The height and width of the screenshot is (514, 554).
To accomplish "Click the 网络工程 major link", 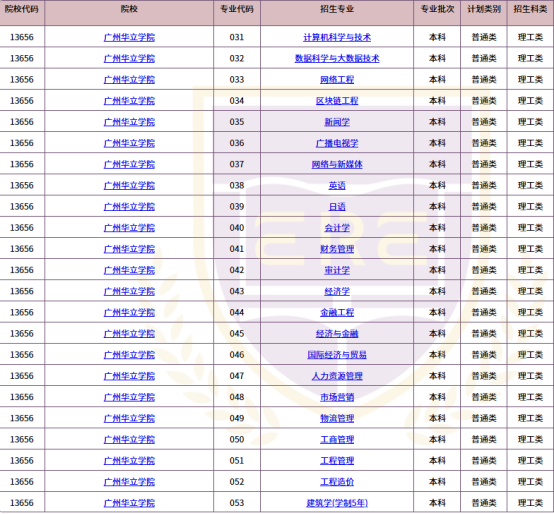I will [337, 79].
